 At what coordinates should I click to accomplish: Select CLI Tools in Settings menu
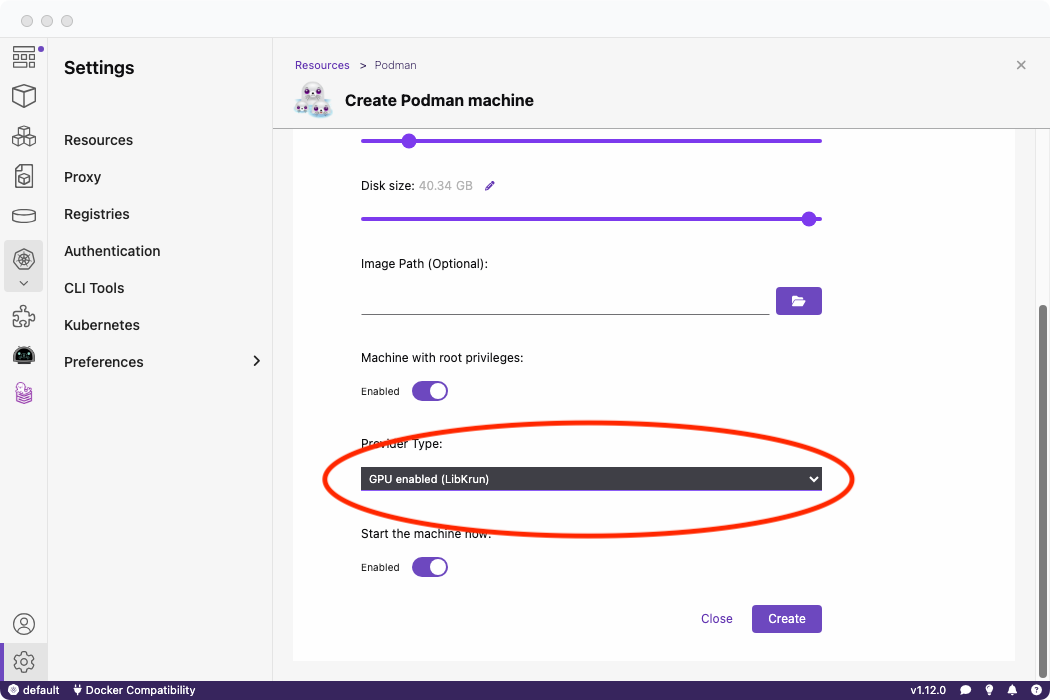pos(94,288)
